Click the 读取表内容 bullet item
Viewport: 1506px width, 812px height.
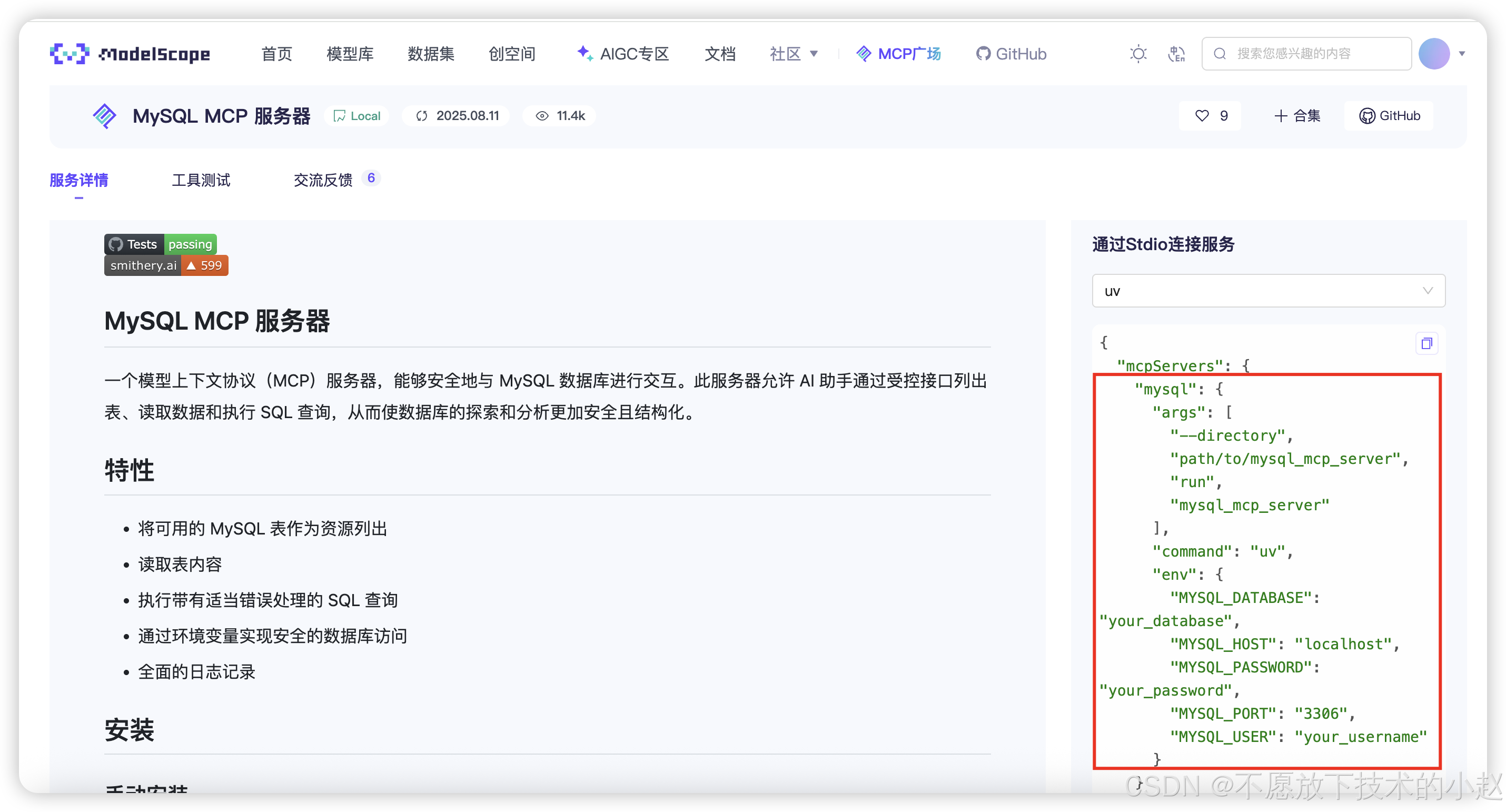[x=180, y=564]
